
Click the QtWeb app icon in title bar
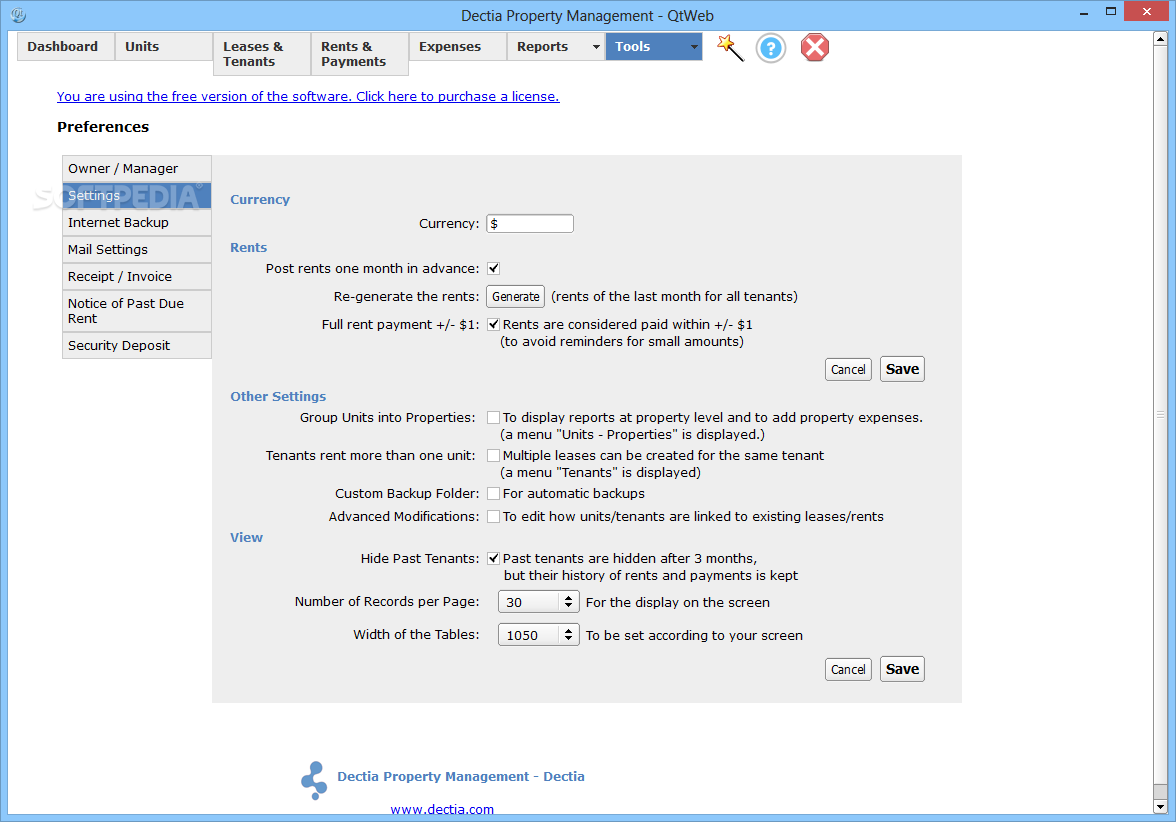pyautogui.click(x=19, y=15)
